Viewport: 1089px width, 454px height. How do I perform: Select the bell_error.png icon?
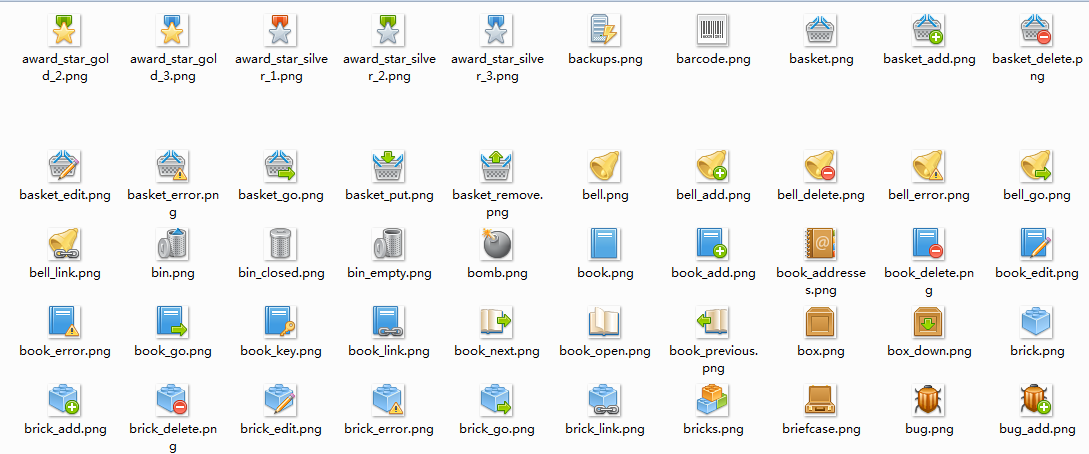929,165
